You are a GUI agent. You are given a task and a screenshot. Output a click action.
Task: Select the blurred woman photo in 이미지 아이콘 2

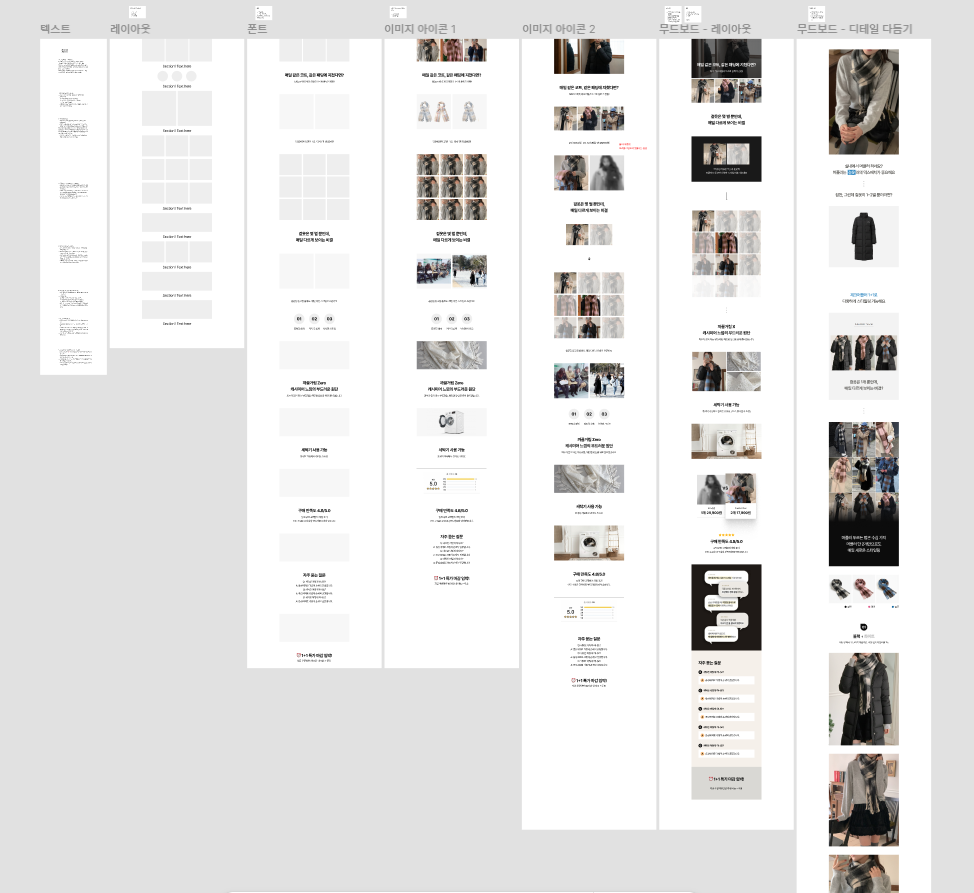point(606,173)
